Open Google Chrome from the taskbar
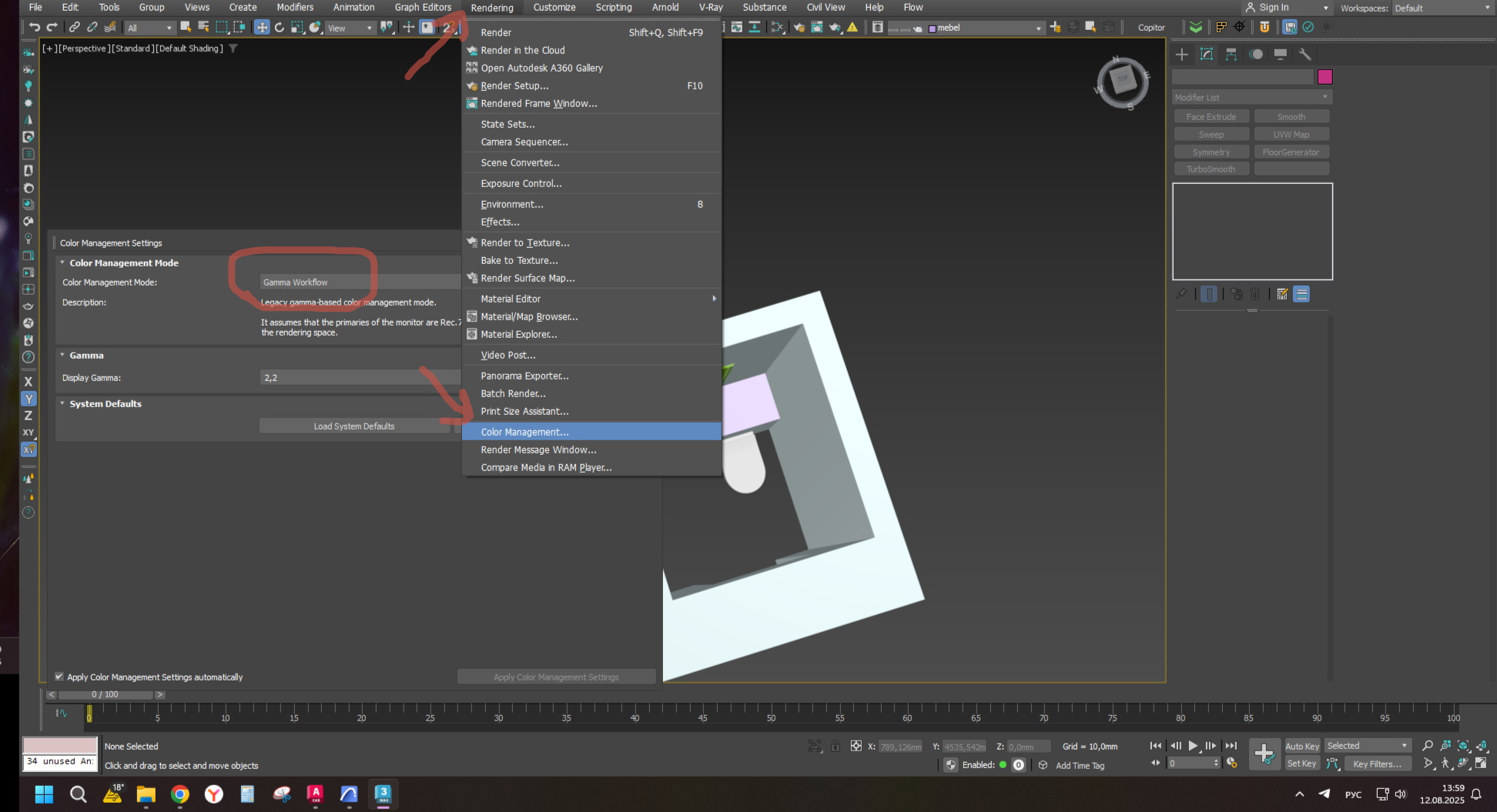This screenshot has width=1497, height=812. (180, 794)
